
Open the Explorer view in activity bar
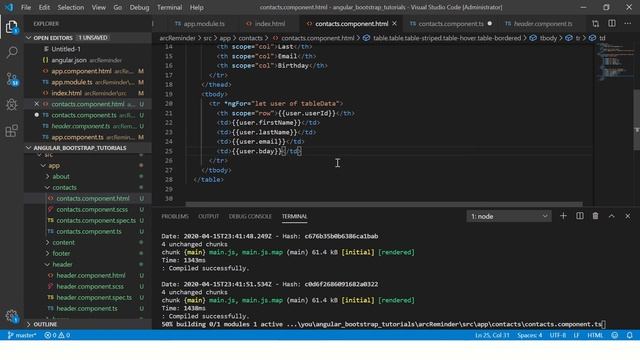[12, 27]
